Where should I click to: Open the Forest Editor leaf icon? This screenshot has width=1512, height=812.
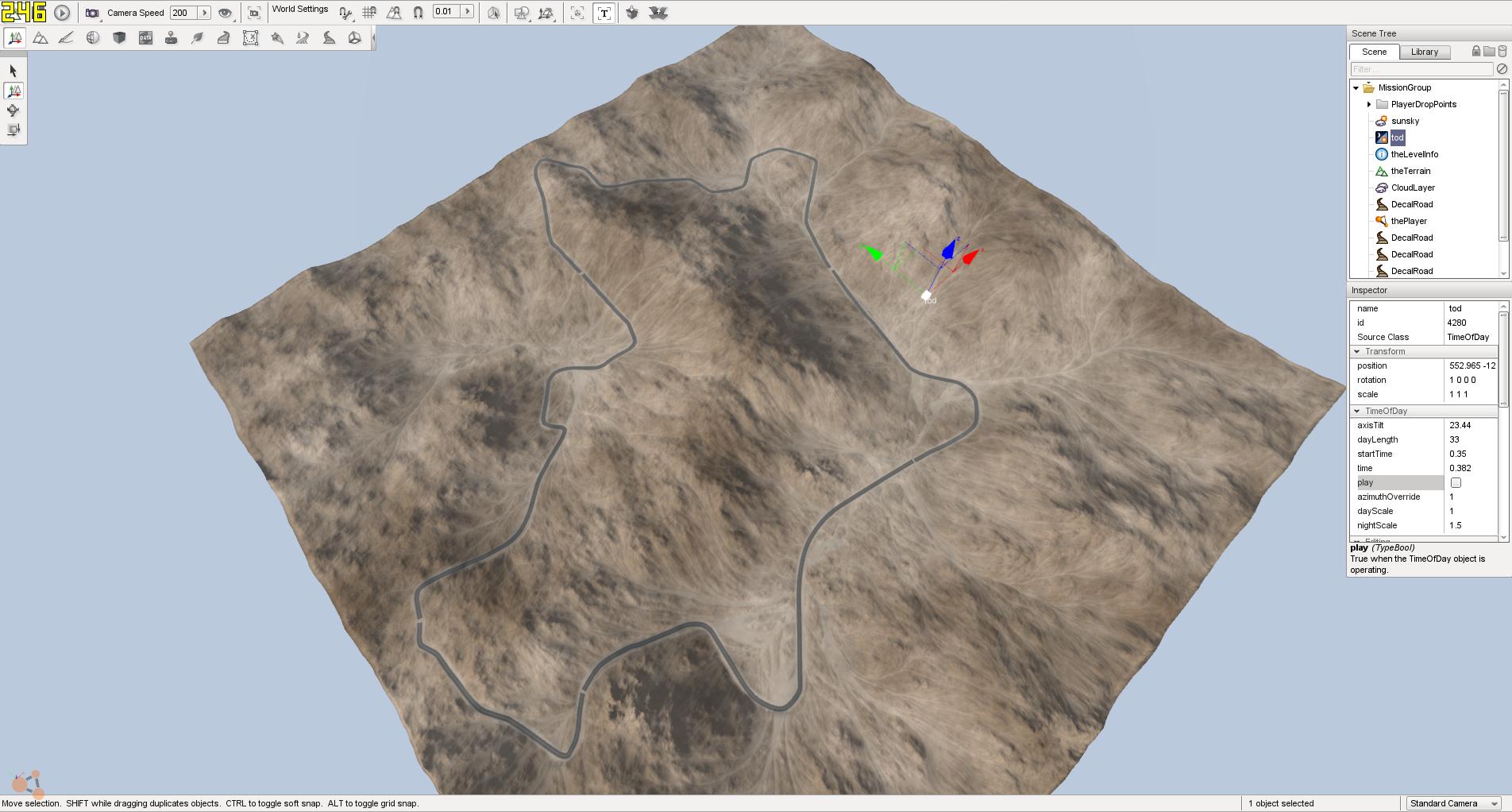coord(197,37)
